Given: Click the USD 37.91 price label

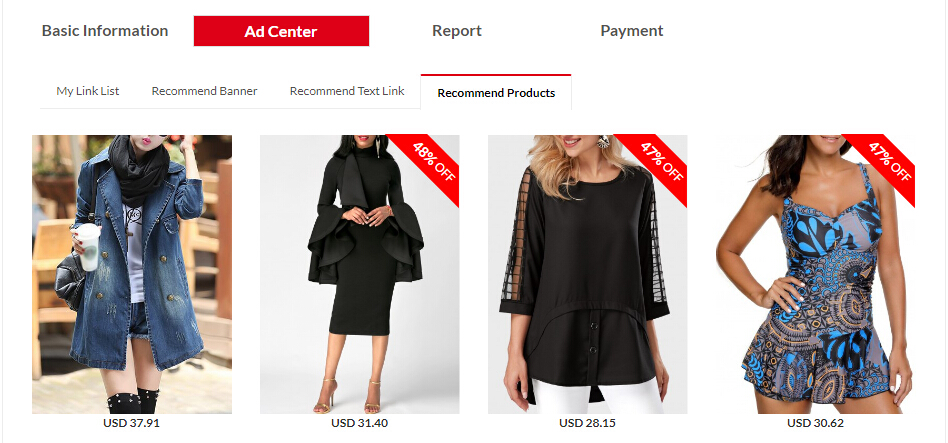Looking at the screenshot, I should pos(131,423).
